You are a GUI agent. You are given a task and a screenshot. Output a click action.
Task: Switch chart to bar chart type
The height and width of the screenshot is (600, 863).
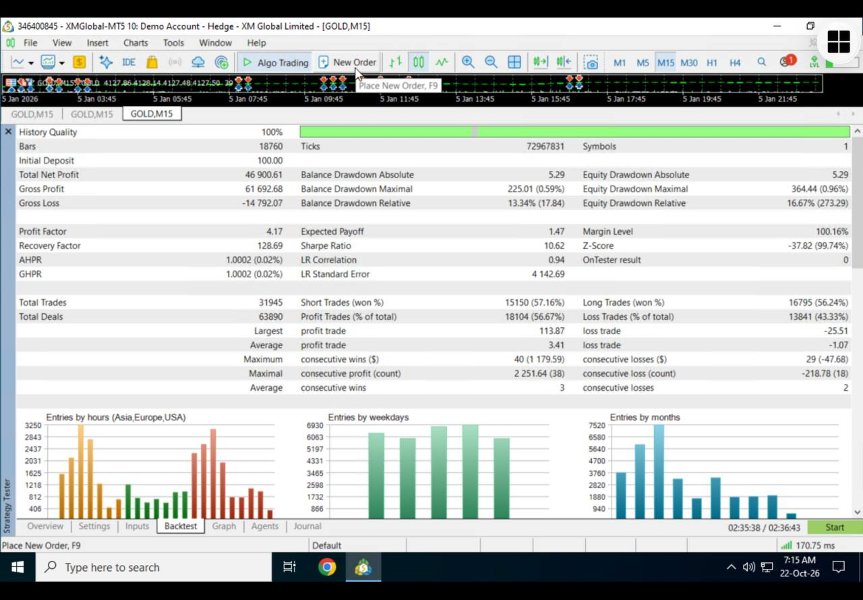(395, 62)
